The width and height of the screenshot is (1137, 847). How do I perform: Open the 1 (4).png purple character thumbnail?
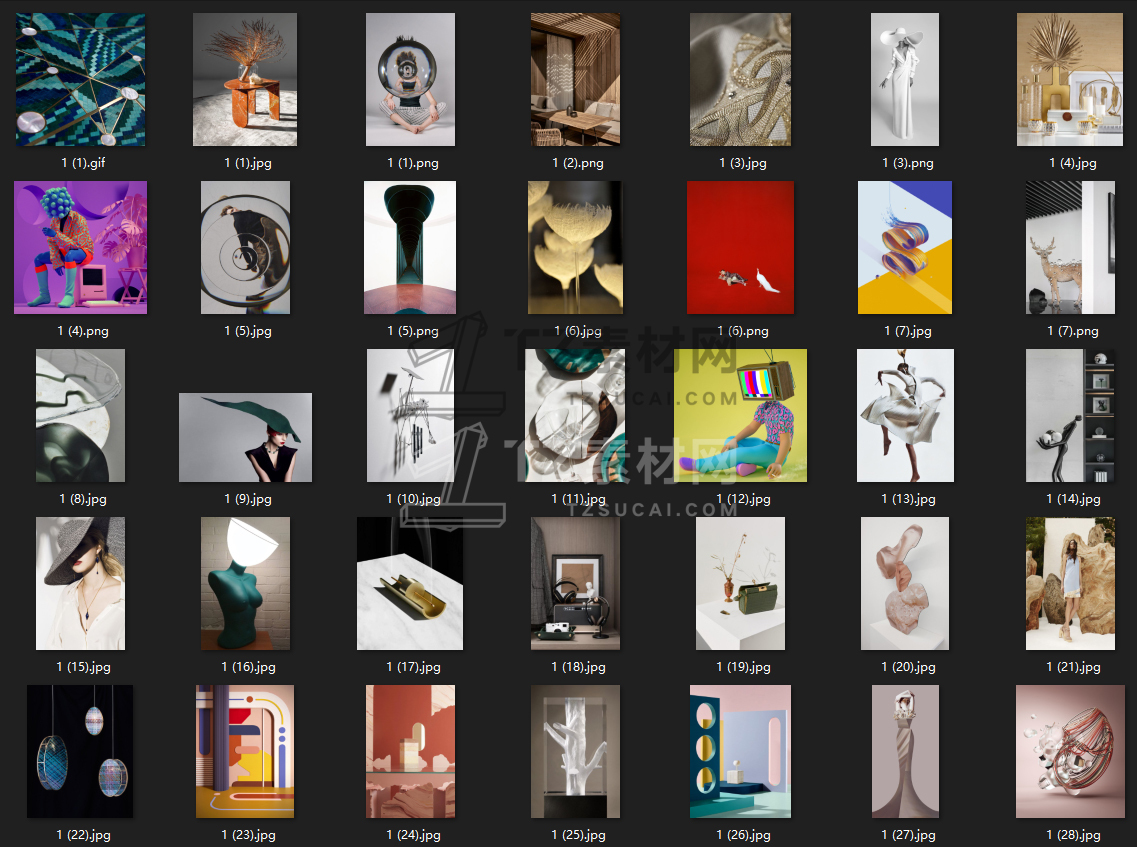coord(80,247)
